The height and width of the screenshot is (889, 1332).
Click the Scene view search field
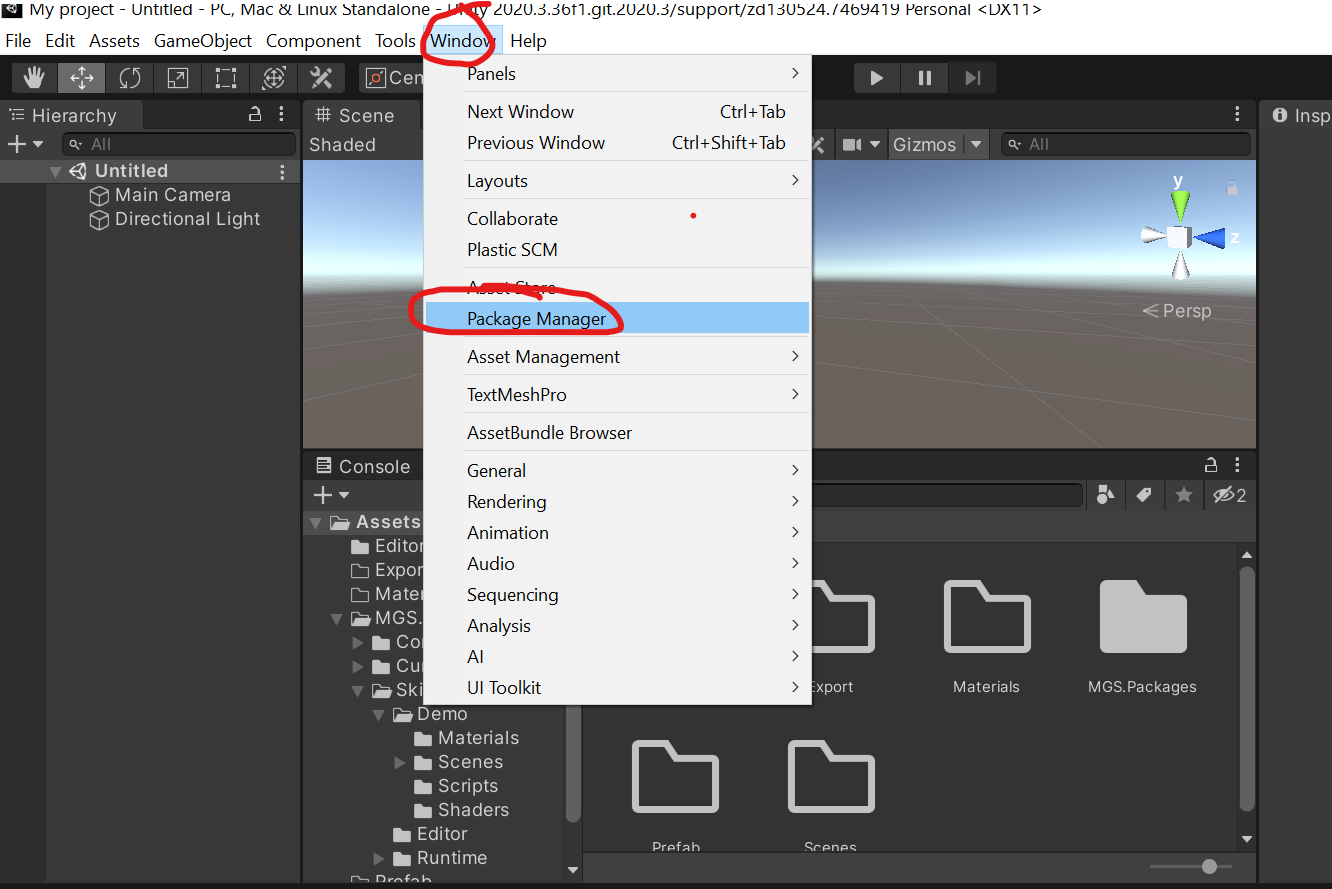point(1126,144)
